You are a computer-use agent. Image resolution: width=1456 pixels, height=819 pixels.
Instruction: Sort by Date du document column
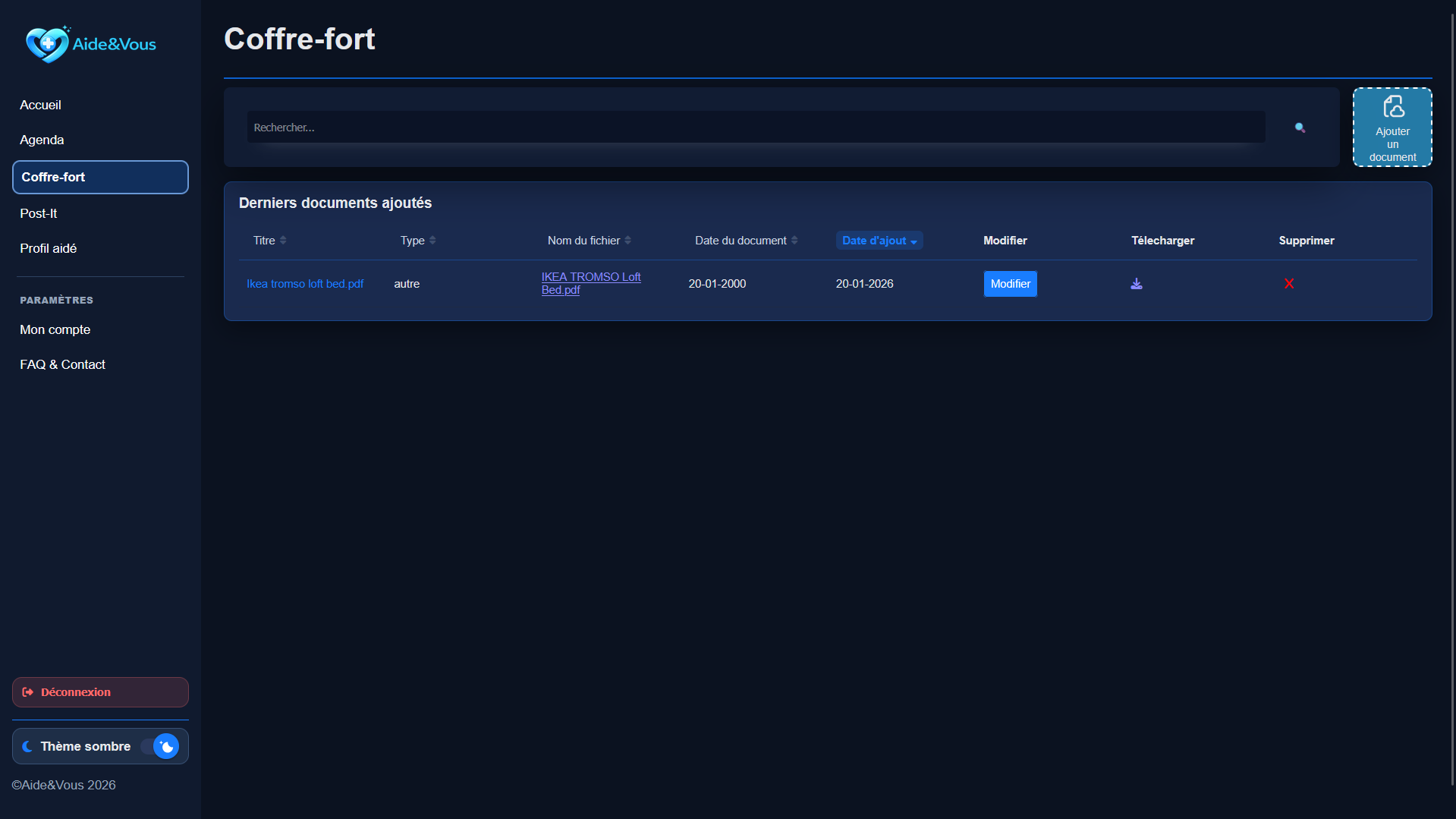(747, 241)
